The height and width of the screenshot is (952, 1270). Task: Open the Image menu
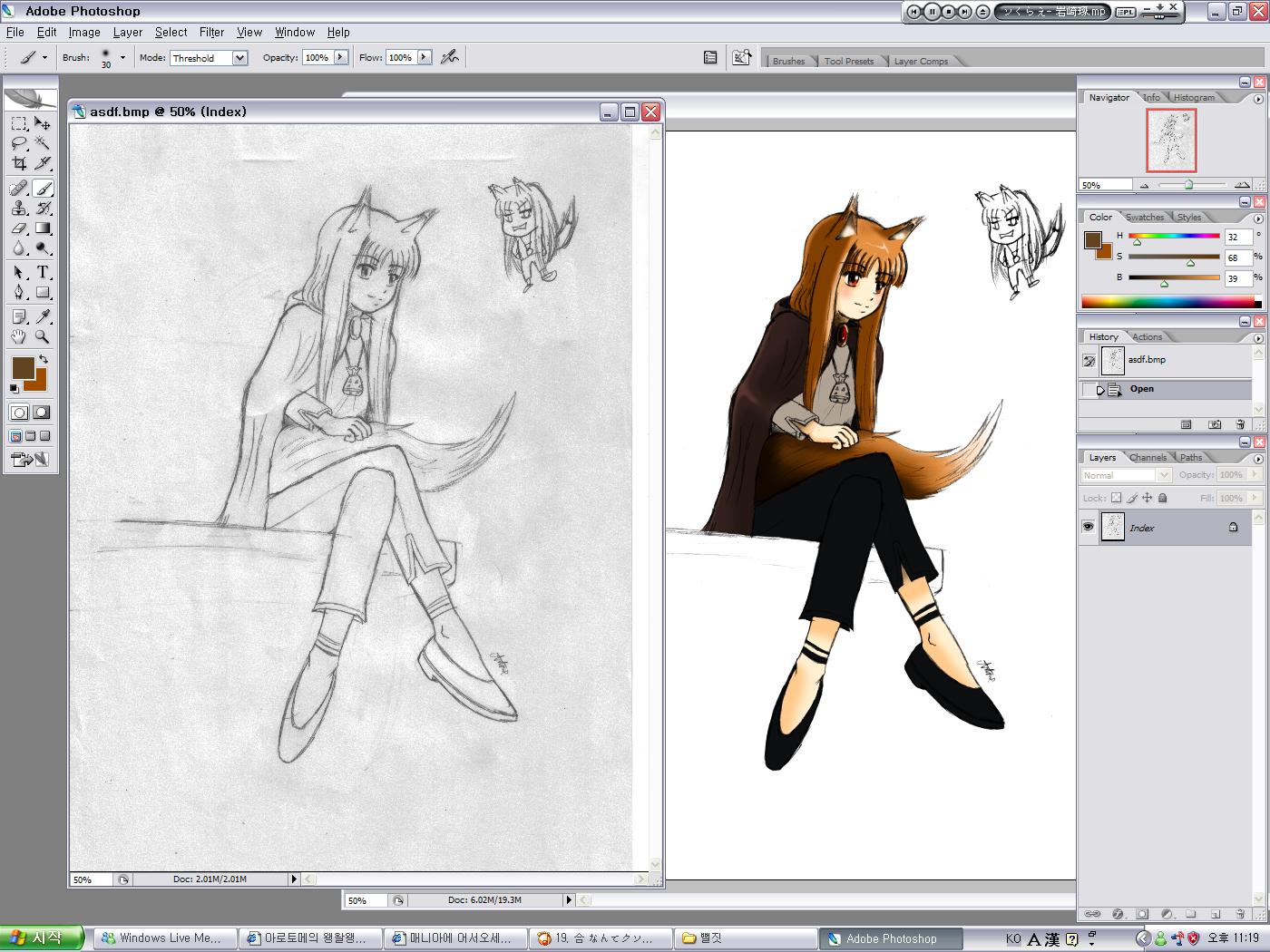click(84, 32)
